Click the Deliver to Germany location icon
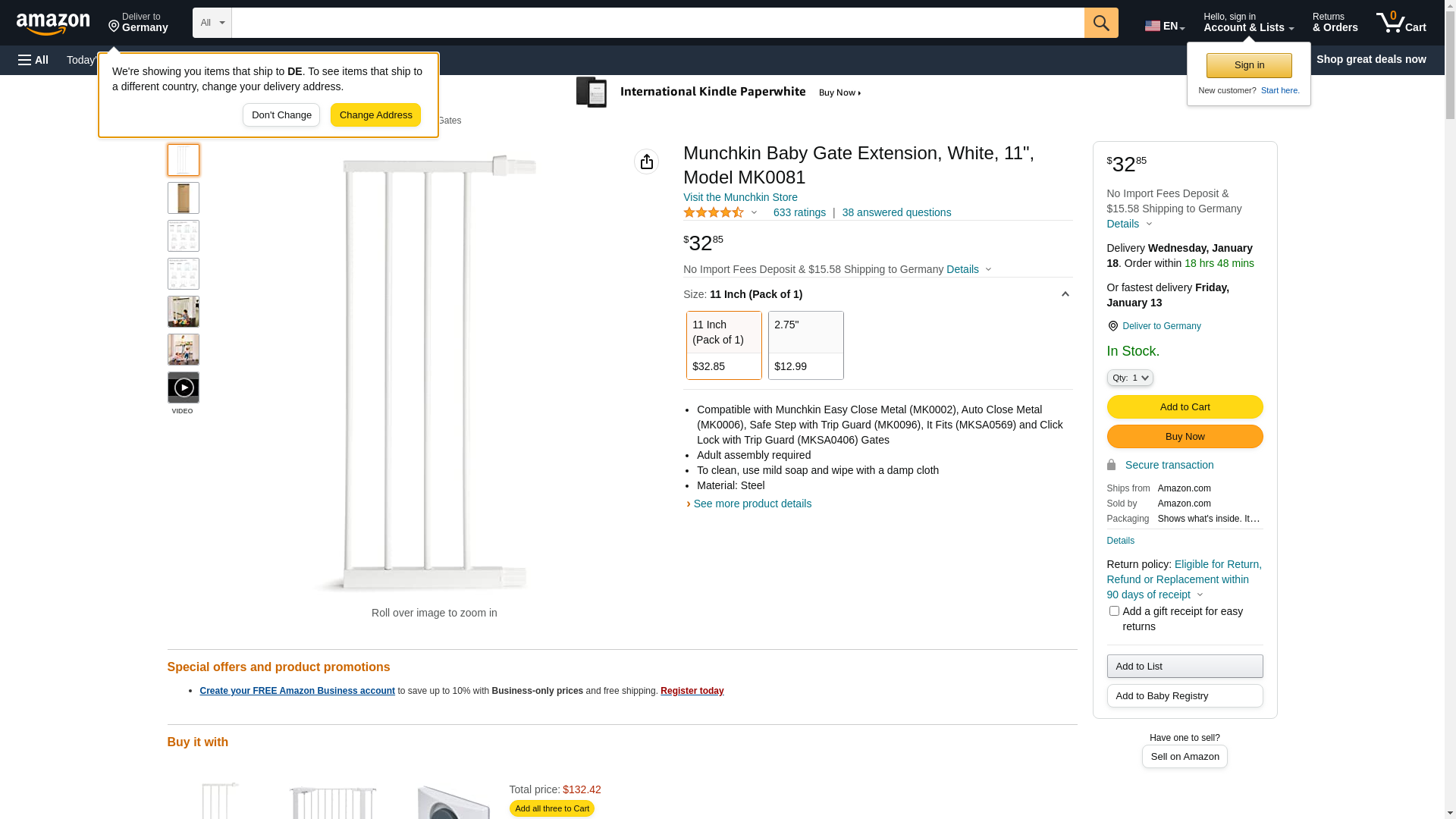 click(x=1112, y=326)
